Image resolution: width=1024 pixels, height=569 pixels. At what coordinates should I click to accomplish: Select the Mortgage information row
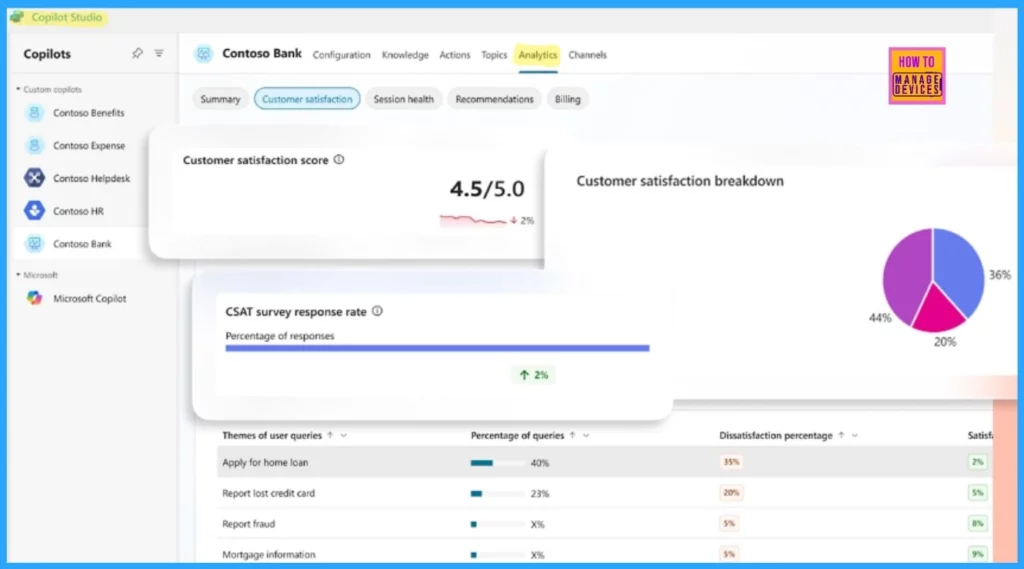pyautogui.click(x=604, y=554)
